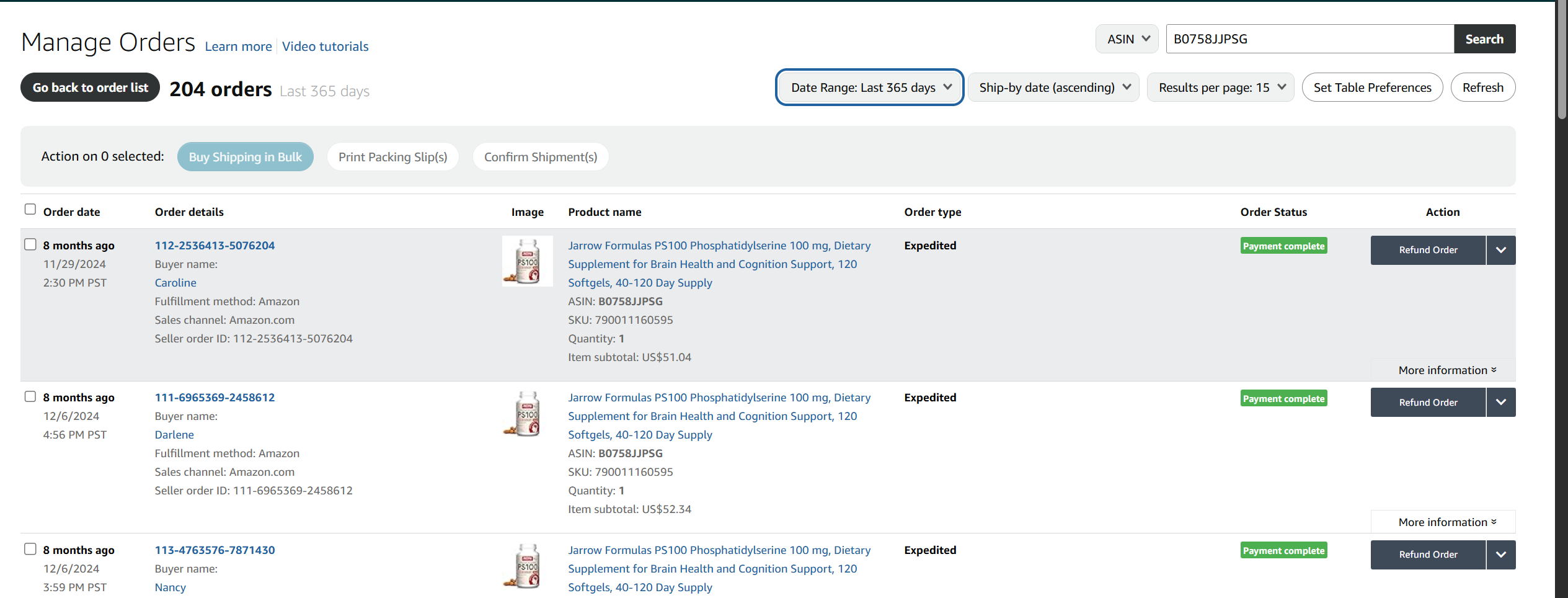Click Payment complete badge for Nancy's order
This screenshot has width=1568, height=598.
click(1283, 551)
